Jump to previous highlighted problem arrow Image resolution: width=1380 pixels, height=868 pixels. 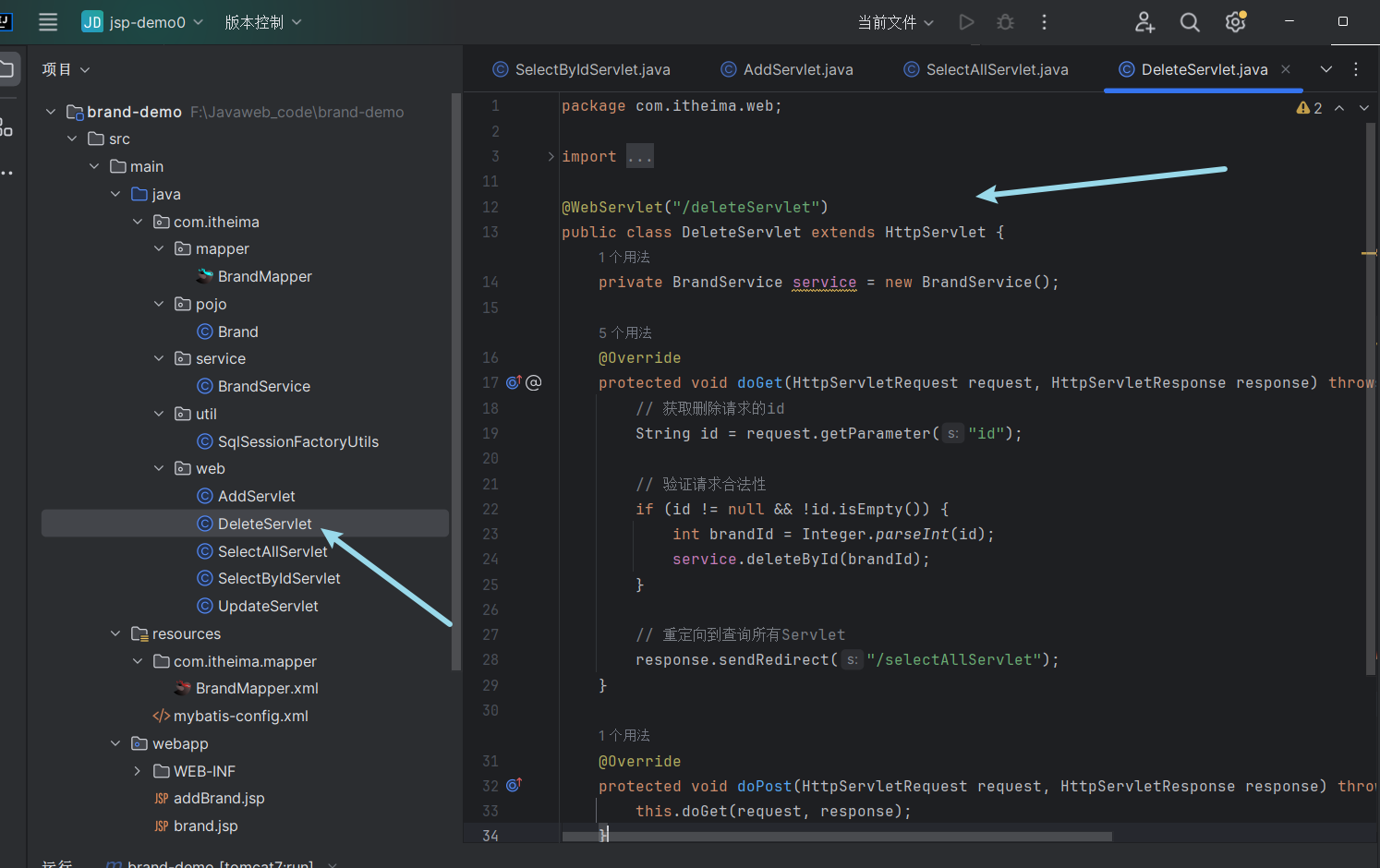[1339, 108]
